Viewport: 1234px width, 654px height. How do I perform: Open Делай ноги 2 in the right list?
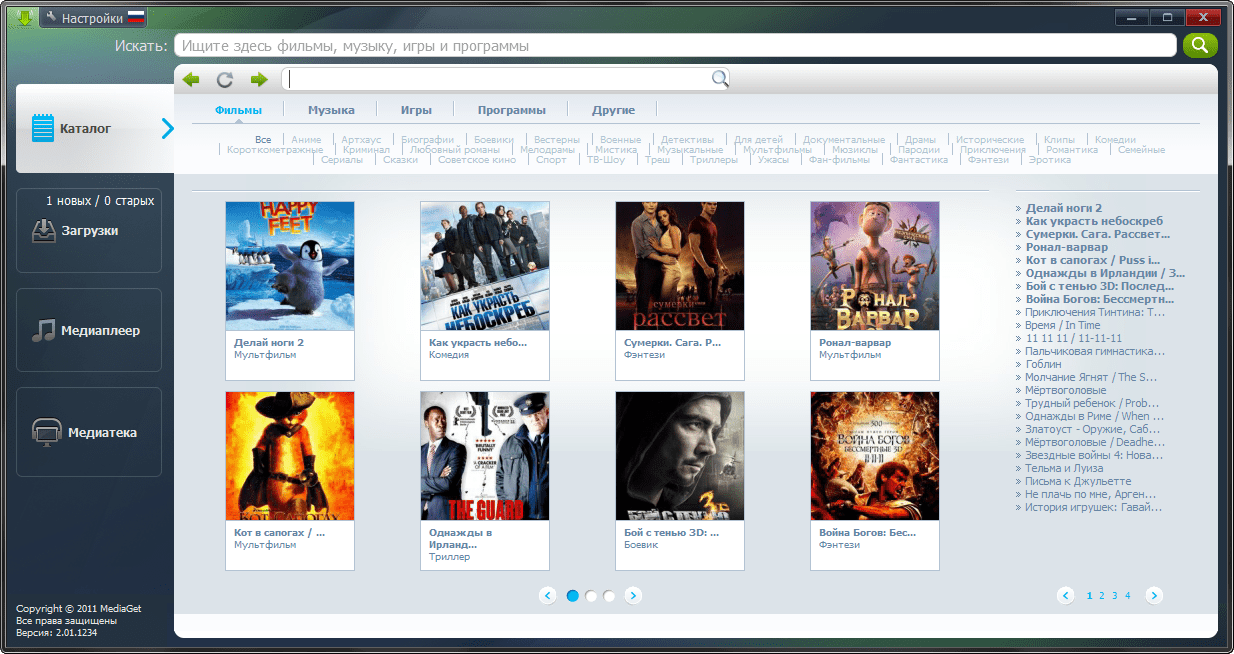(x=1064, y=208)
